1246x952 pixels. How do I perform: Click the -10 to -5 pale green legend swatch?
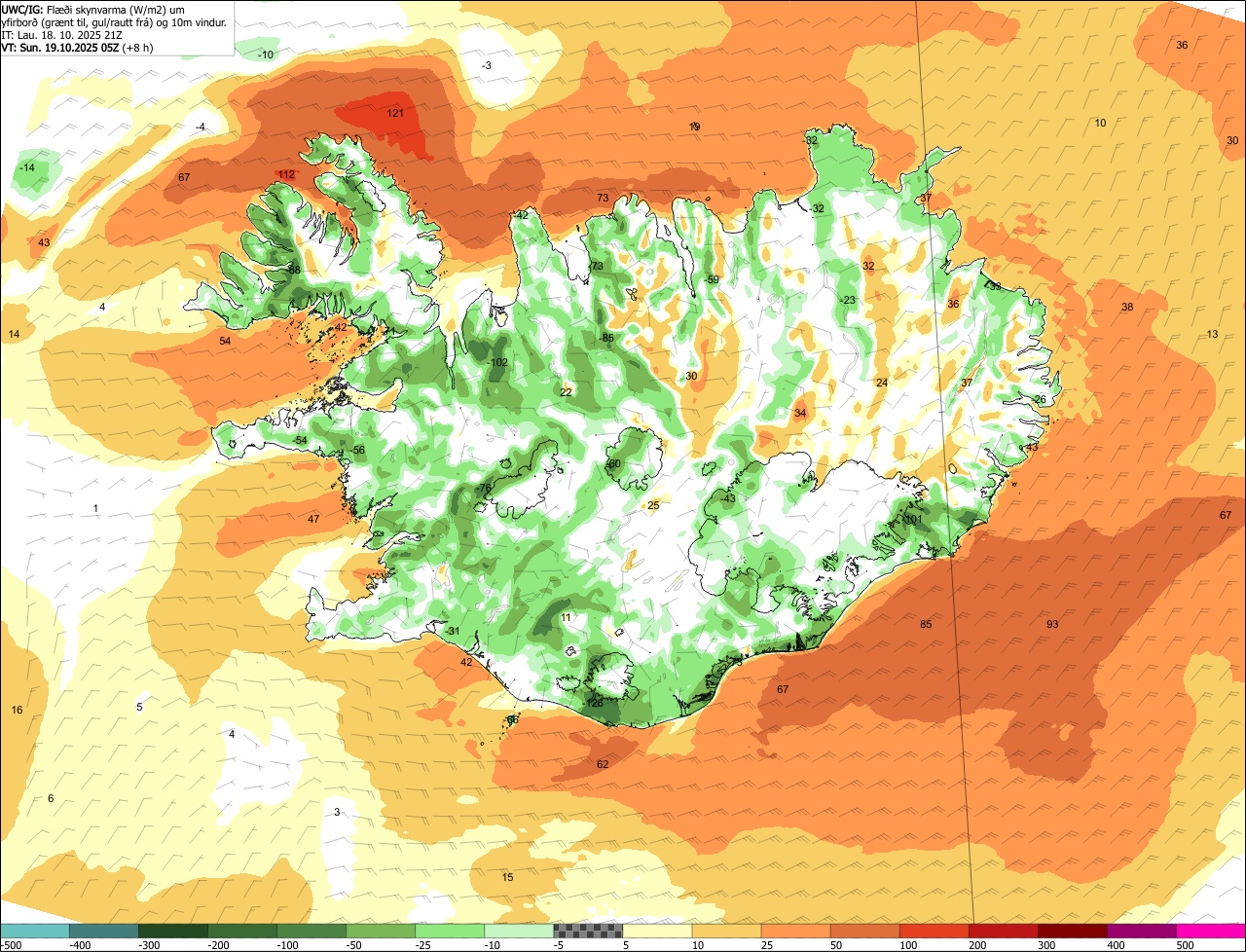pyautogui.click(x=519, y=931)
